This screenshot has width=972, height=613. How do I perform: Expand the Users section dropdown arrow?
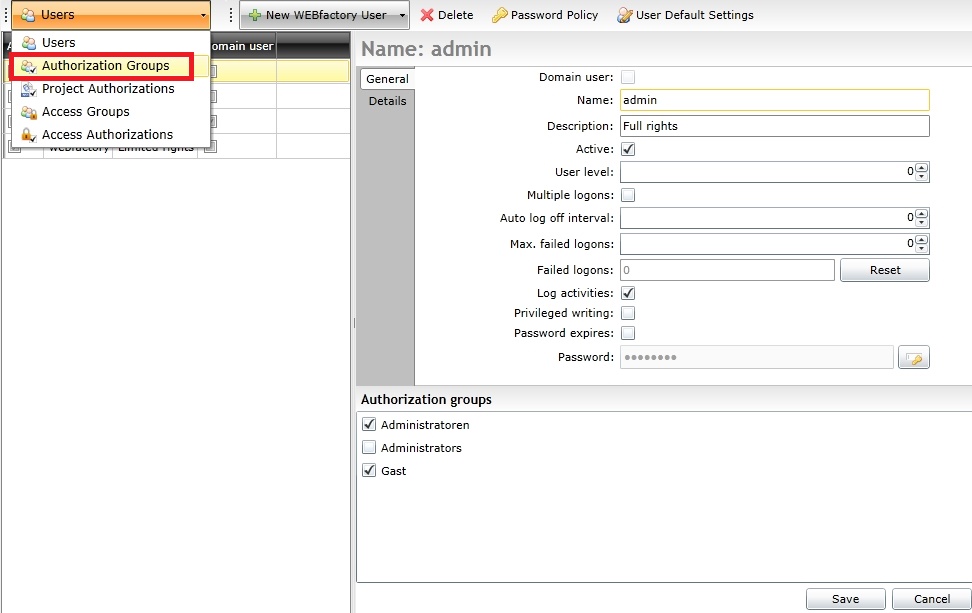203,15
